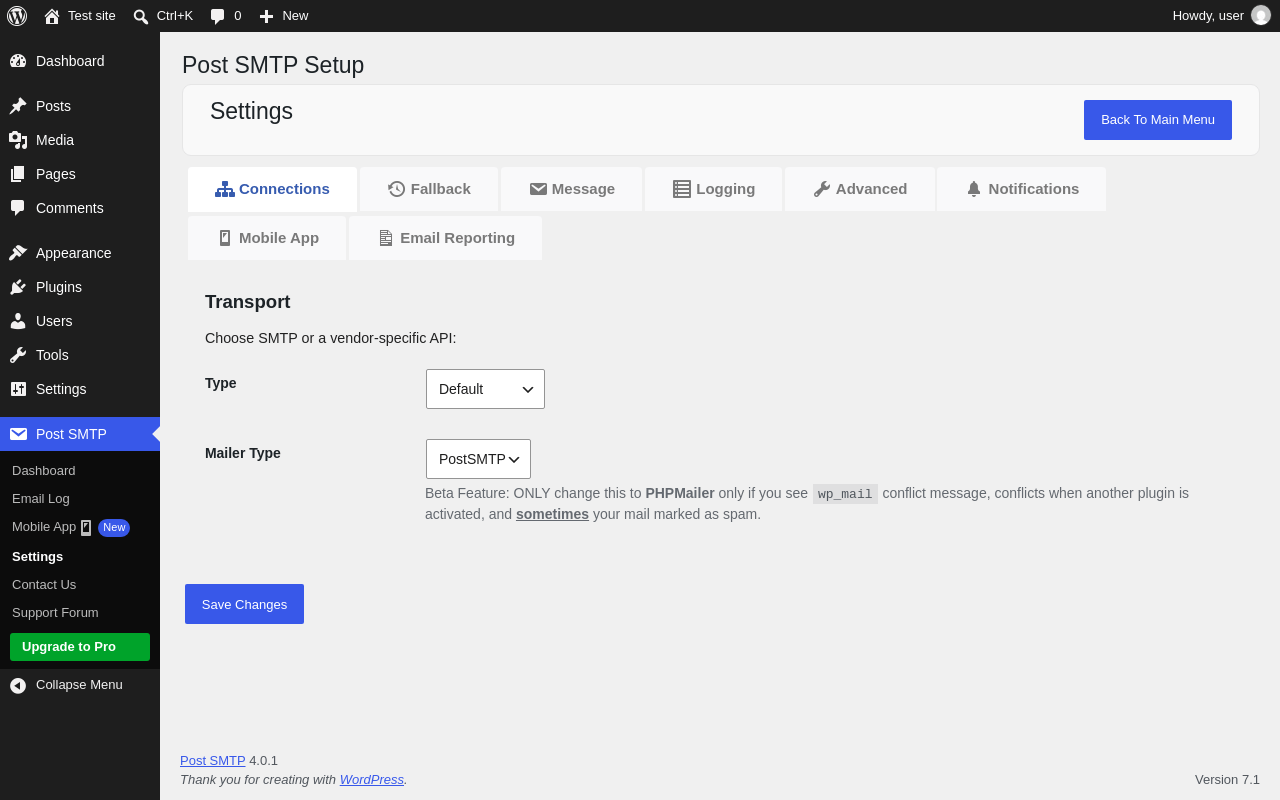Switch to the Notifications tab
1280x800 pixels.
tap(1022, 189)
